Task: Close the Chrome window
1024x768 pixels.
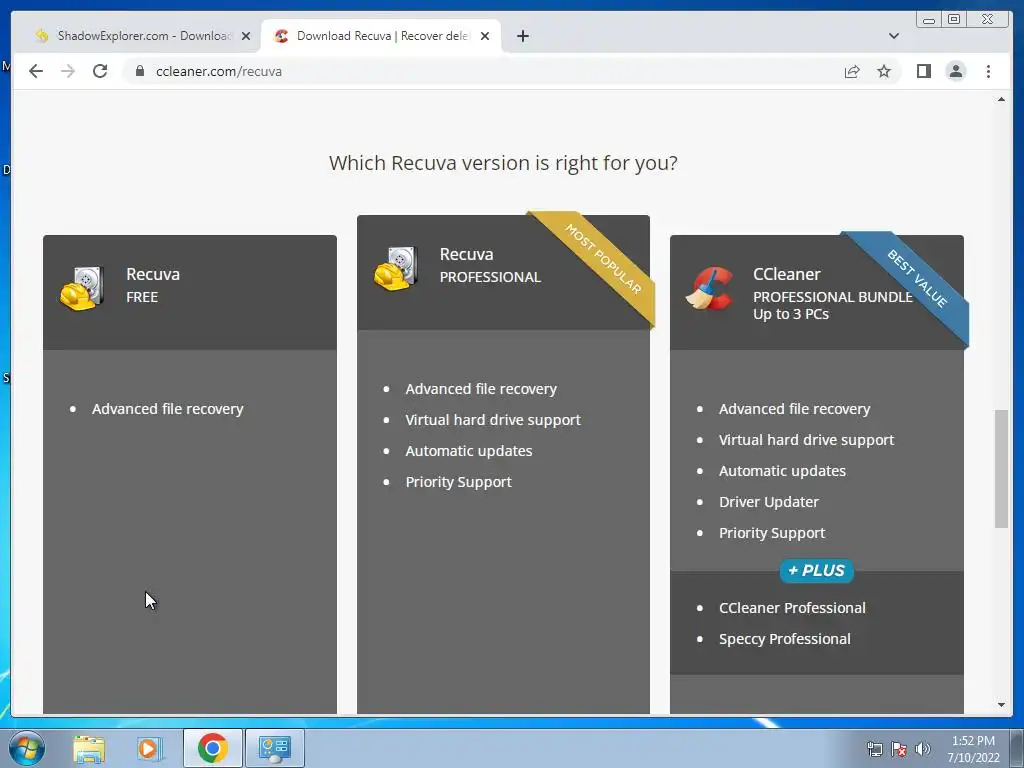Action: click(x=988, y=20)
